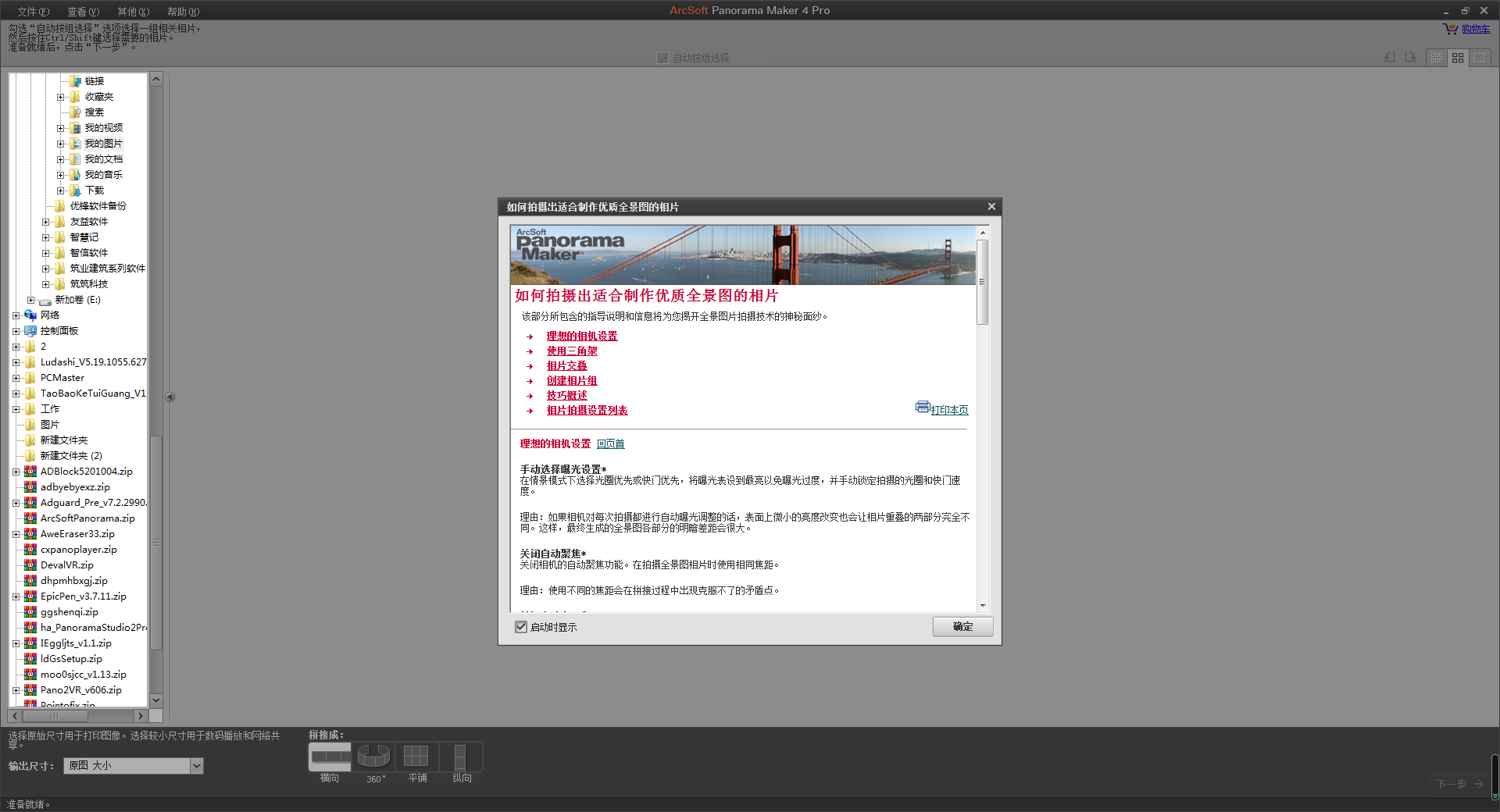Switch to single image view icon
The width and height of the screenshot is (1500, 812).
[1480, 58]
